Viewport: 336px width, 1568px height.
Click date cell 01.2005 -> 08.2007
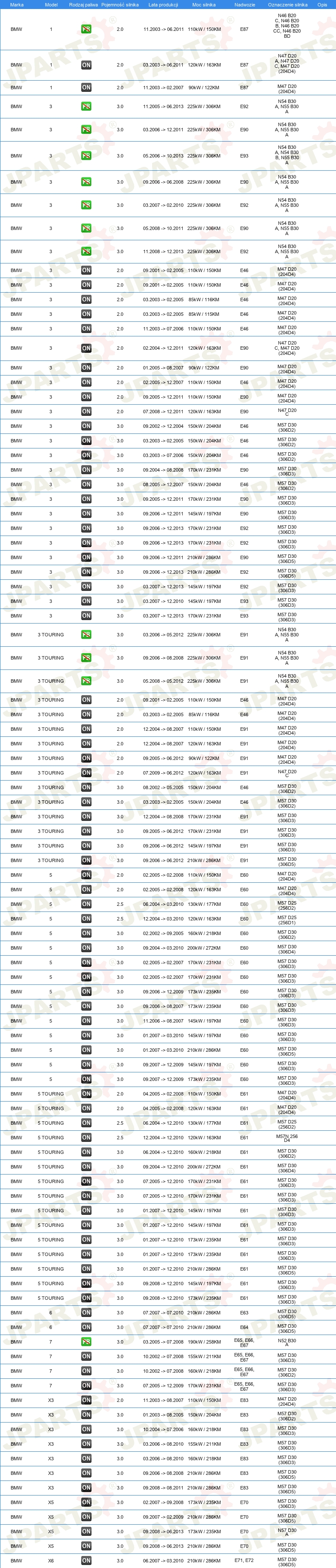tap(163, 368)
